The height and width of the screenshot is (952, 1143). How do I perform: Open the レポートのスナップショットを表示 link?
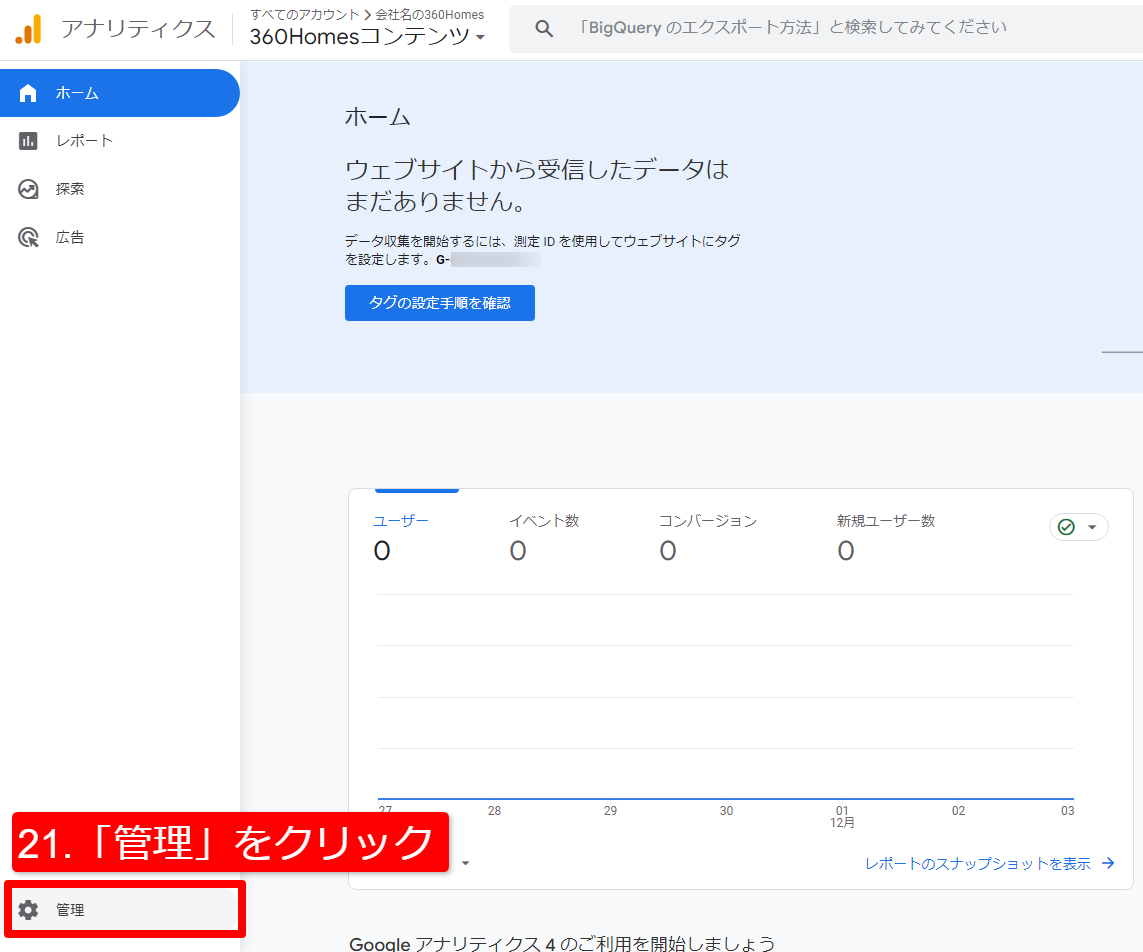(x=977, y=864)
